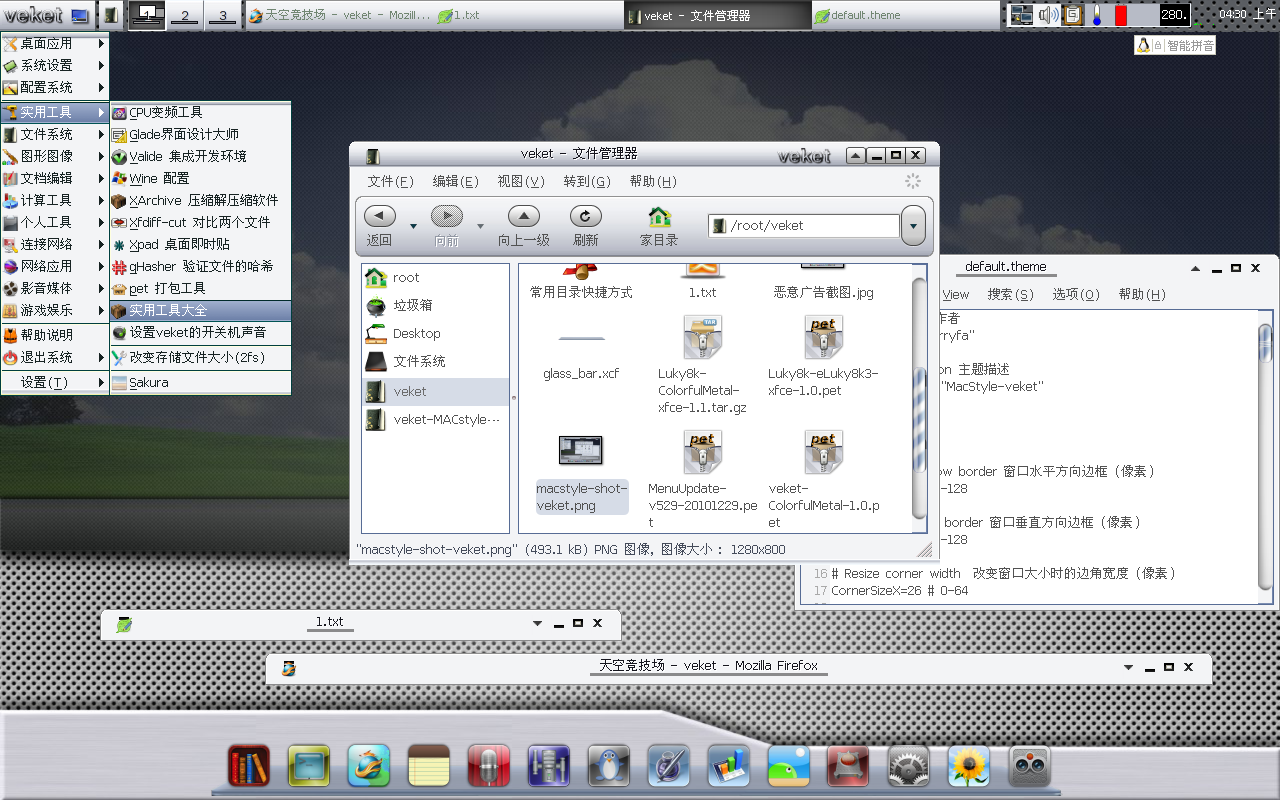Open the clipboard manager tray icon

pyautogui.click(x=1073, y=15)
